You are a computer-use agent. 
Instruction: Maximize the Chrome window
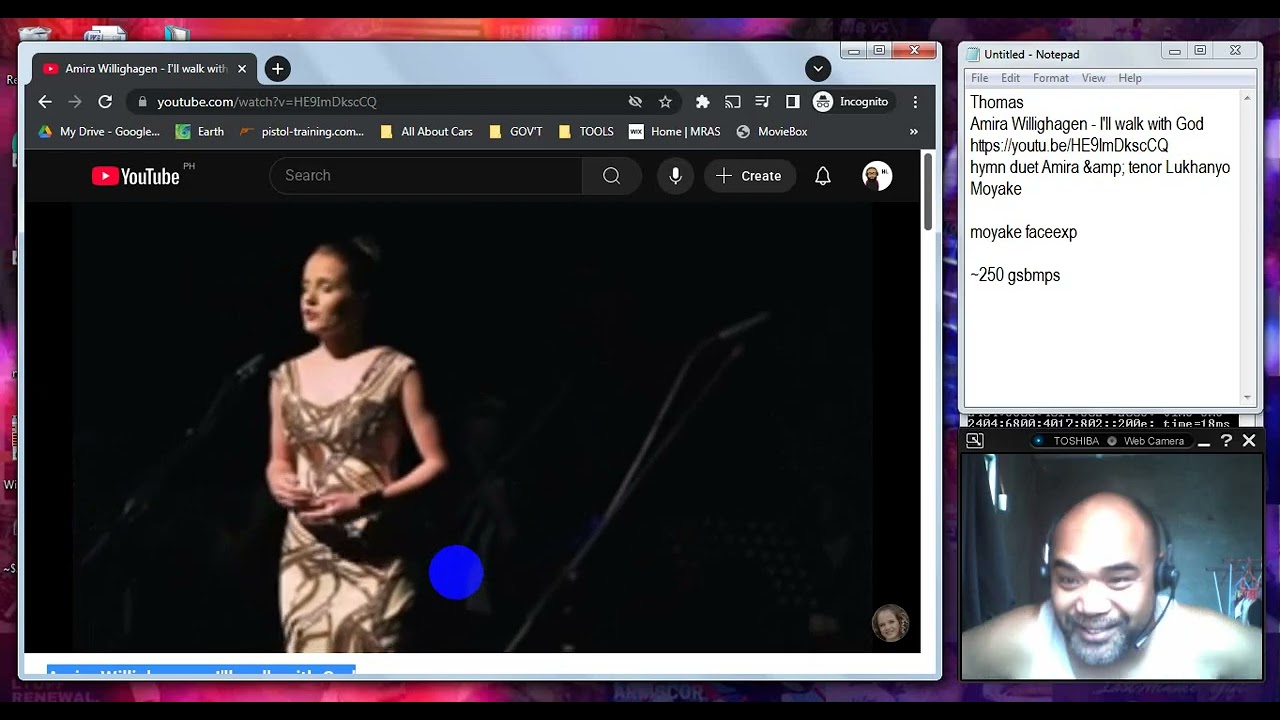[880, 51]
